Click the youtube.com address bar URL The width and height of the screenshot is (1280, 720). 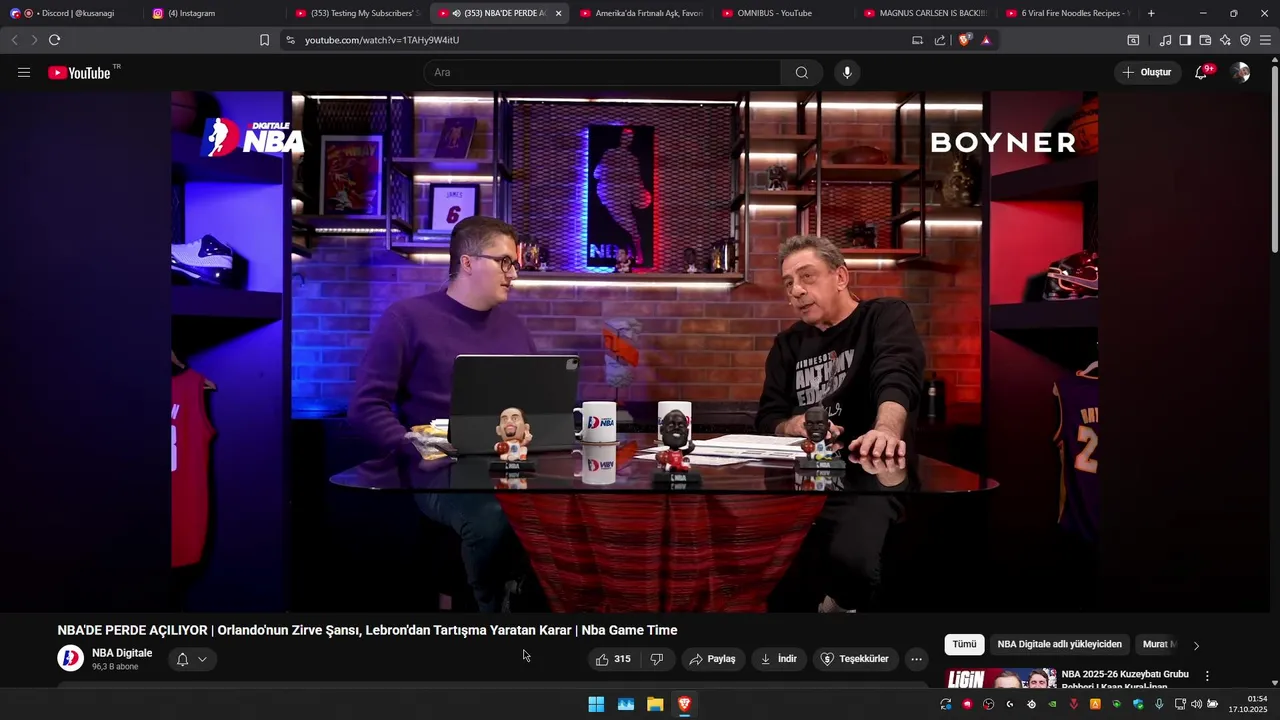click(x=382, y=40)
